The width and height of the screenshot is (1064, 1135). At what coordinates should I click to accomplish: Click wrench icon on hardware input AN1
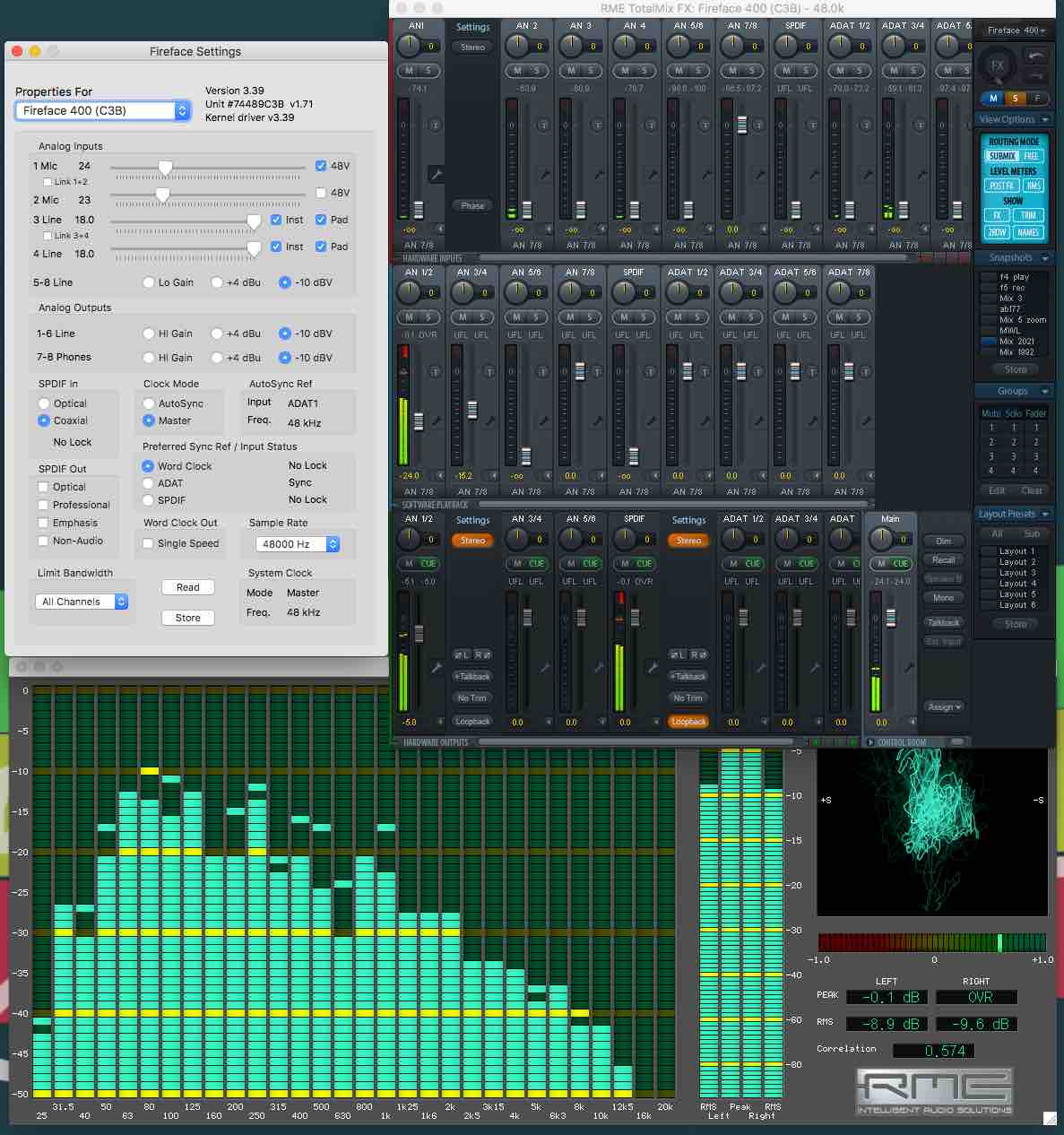pos(436,174)
